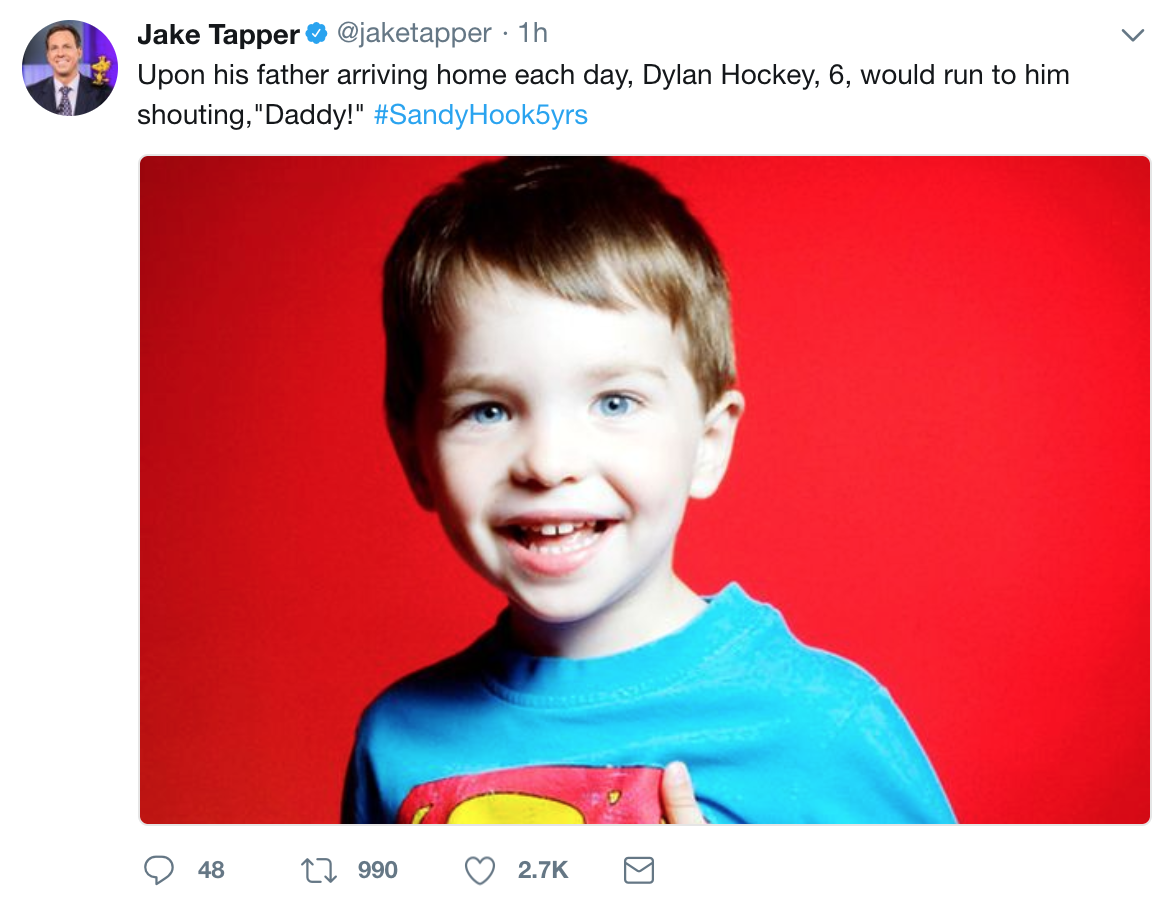Click the blue verified badge
Screen dimensions: 1168x904
pos(318,34)
